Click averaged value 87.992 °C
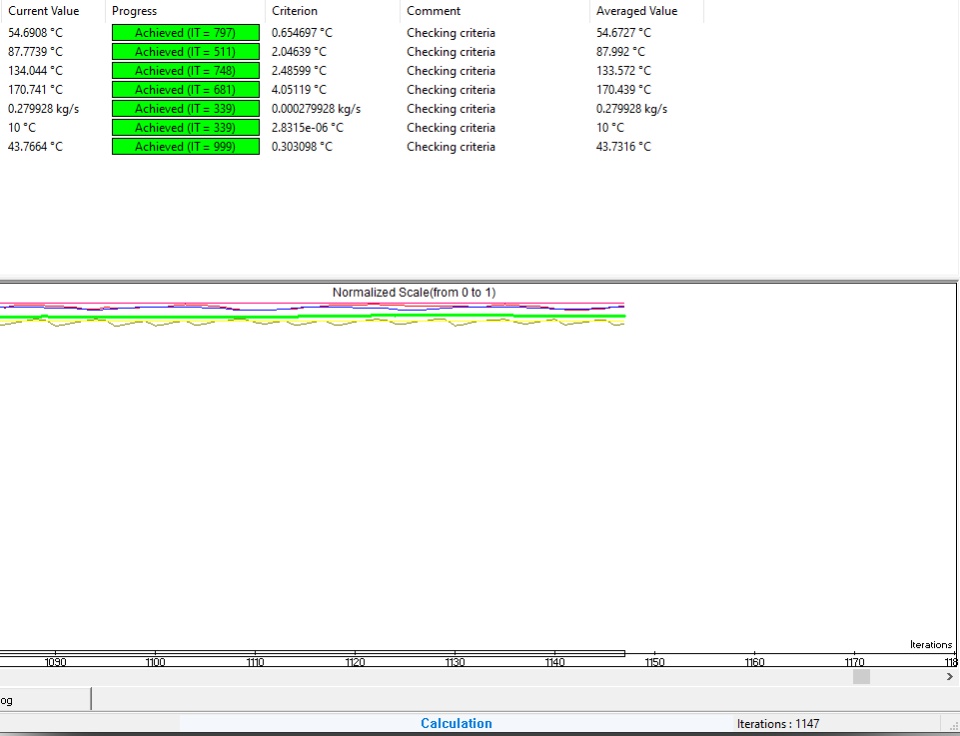Image resolution: width=960 pixels, height=736 pixels. tap(620, 51)
